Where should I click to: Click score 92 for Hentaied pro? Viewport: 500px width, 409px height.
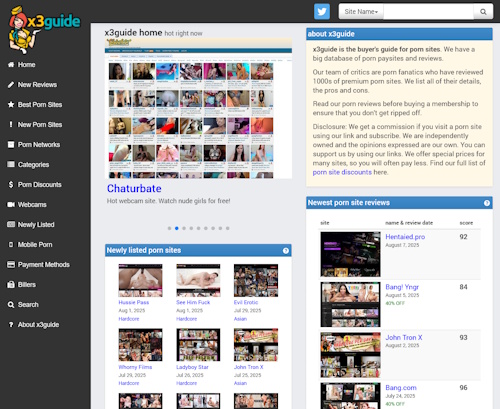pos(463,237)
